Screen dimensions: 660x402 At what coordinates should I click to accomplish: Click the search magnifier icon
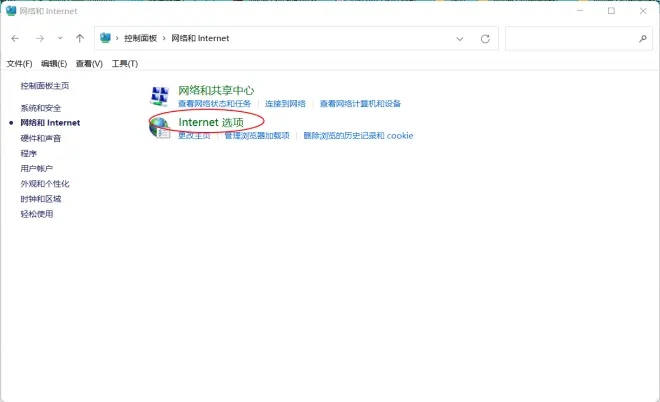click(x=643, y=39)
